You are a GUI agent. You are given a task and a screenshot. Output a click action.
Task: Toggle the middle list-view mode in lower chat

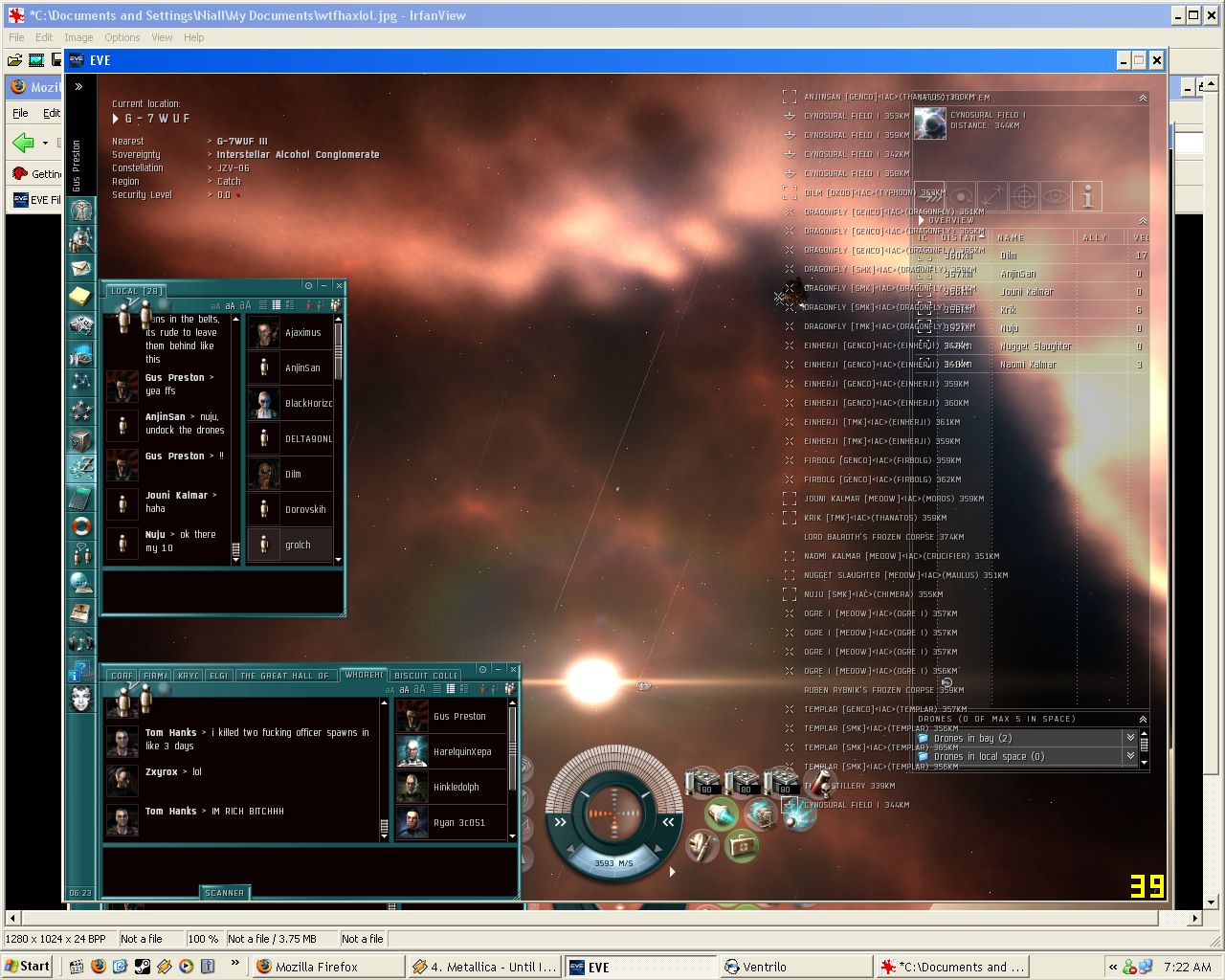[451, 689]
